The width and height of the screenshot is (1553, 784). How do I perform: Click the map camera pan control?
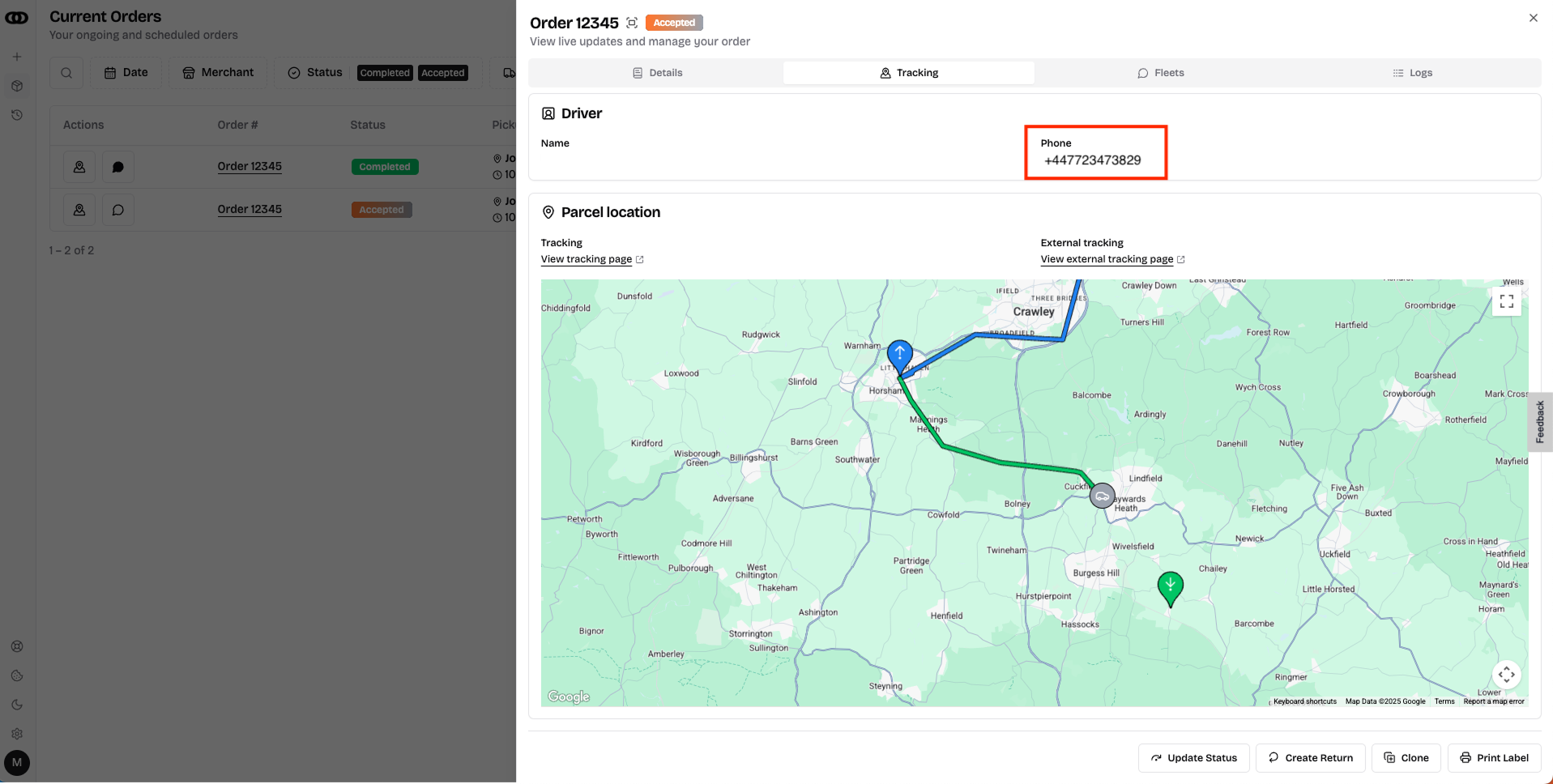tap(1507, 675)
